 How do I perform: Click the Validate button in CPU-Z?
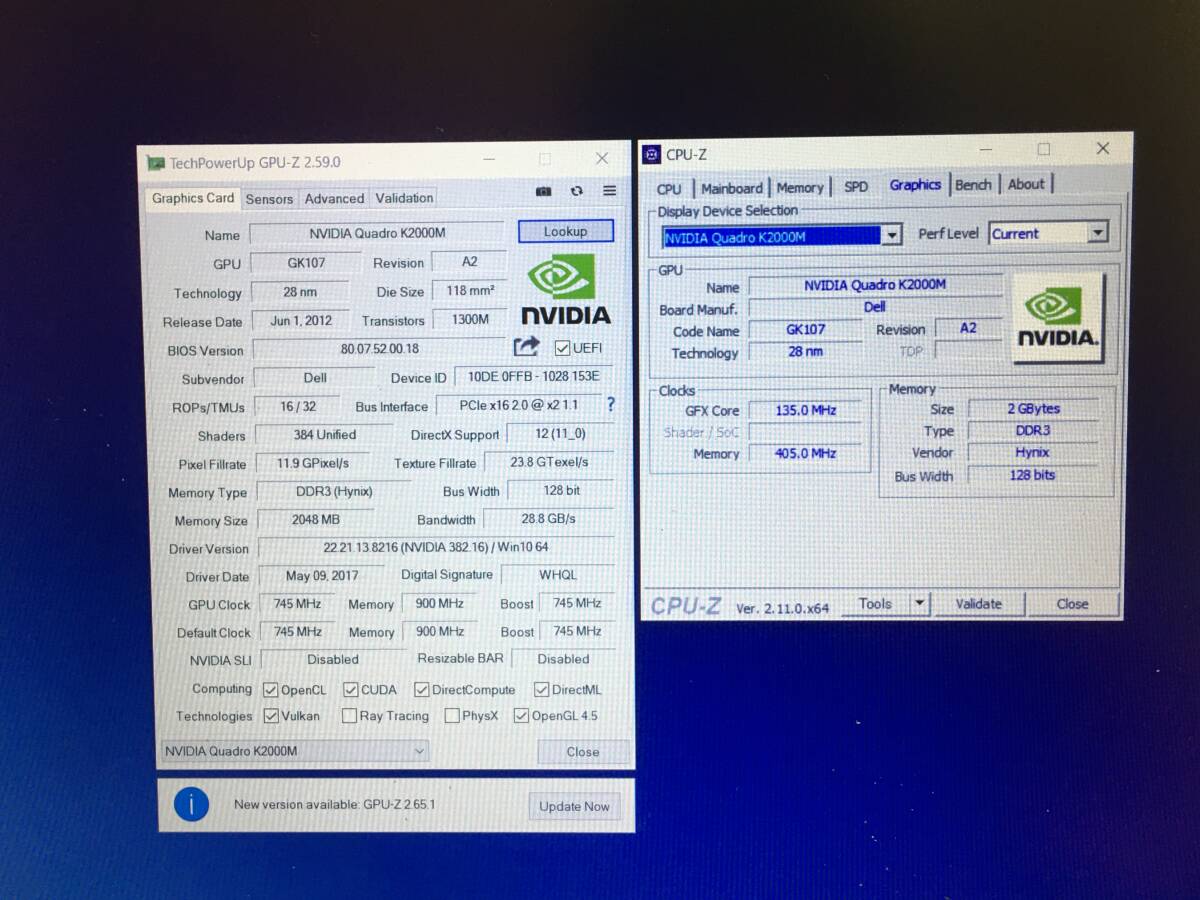tap(978, 604)
